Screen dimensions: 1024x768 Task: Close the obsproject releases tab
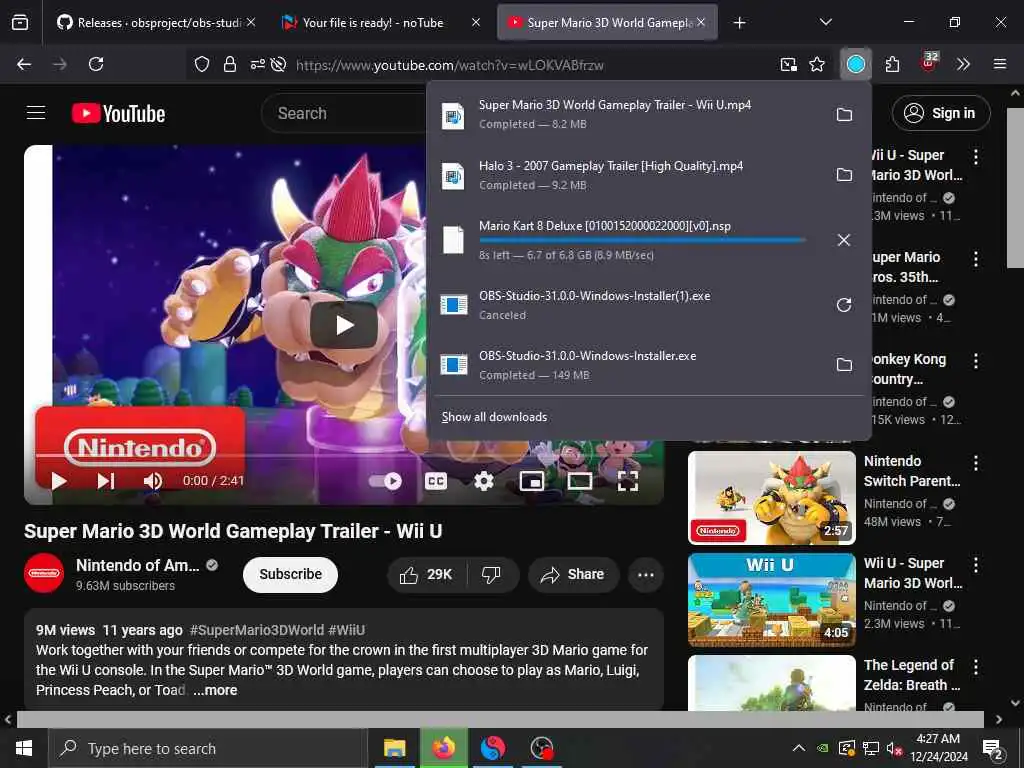[x=251, y=22]
